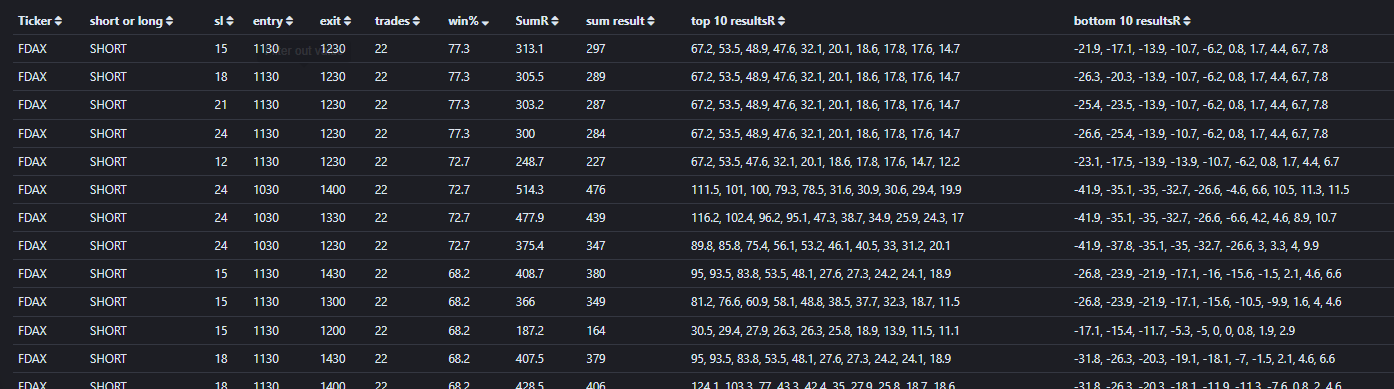Select the SumR value 313.1
The image size is (1394, 389).
point(529,49)
